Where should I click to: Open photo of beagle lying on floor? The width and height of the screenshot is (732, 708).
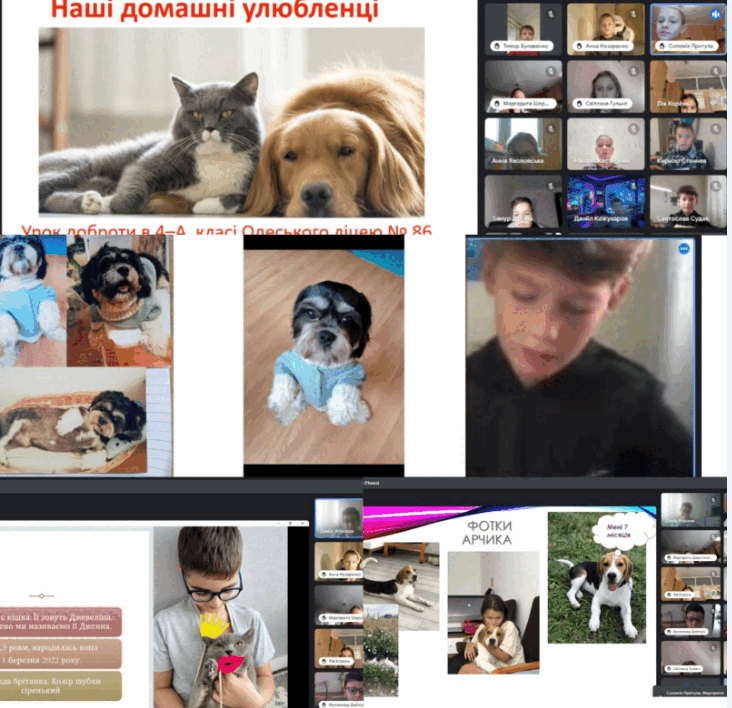401,587
